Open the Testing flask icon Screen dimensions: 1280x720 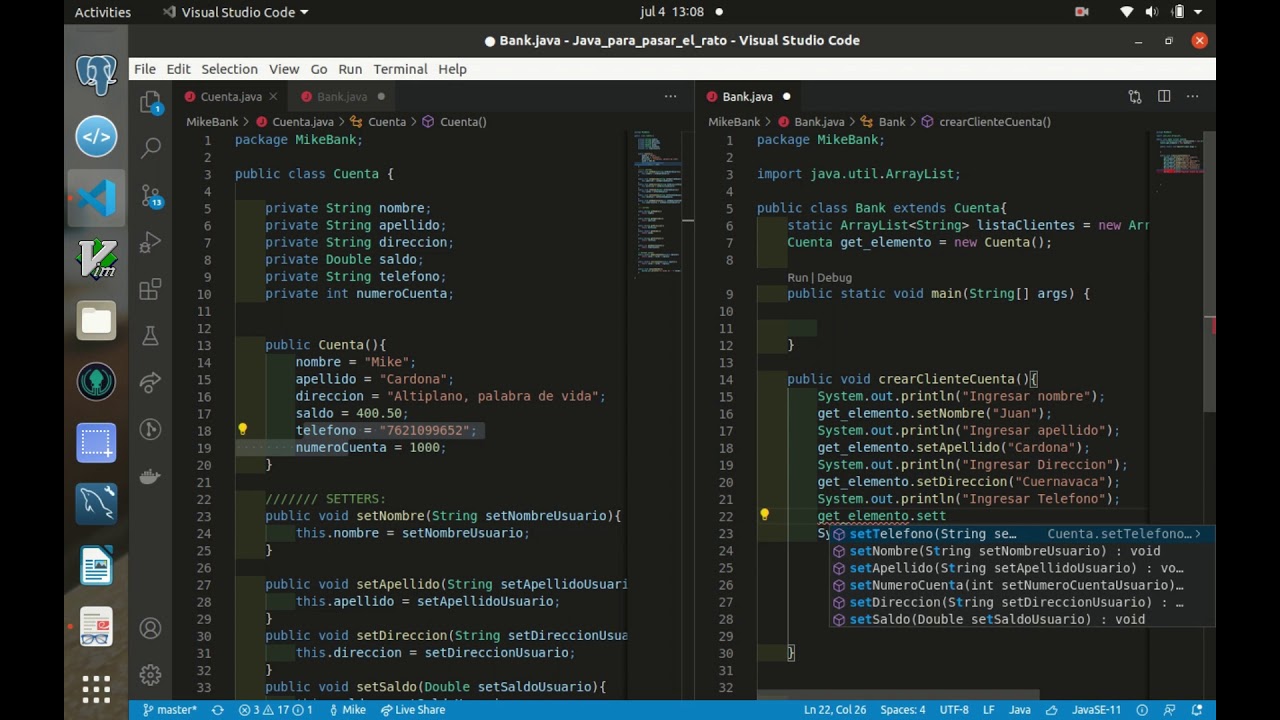[151, 336]
